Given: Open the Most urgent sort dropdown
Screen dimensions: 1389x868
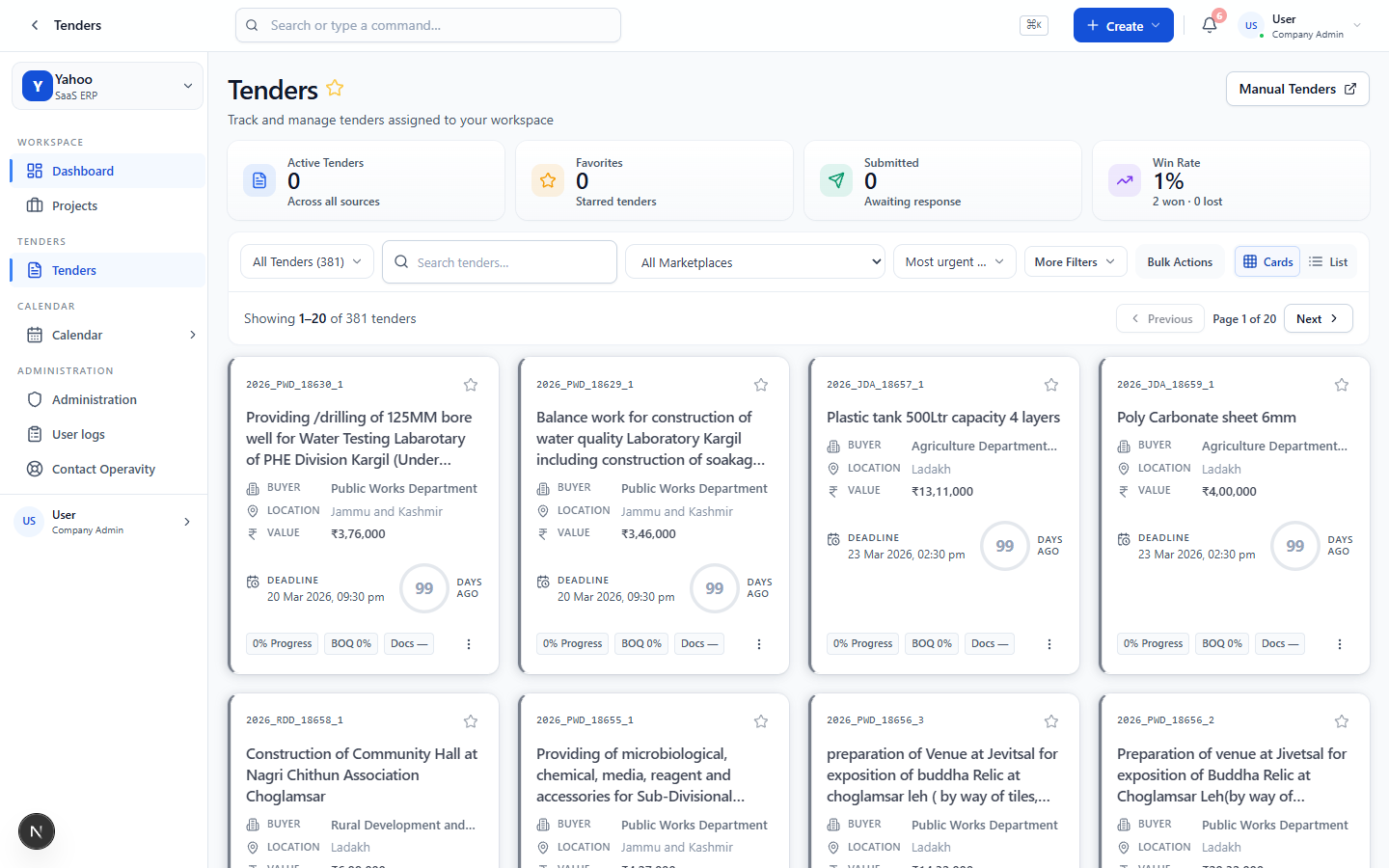Looking at the screenshot, I should click(955, 262).
